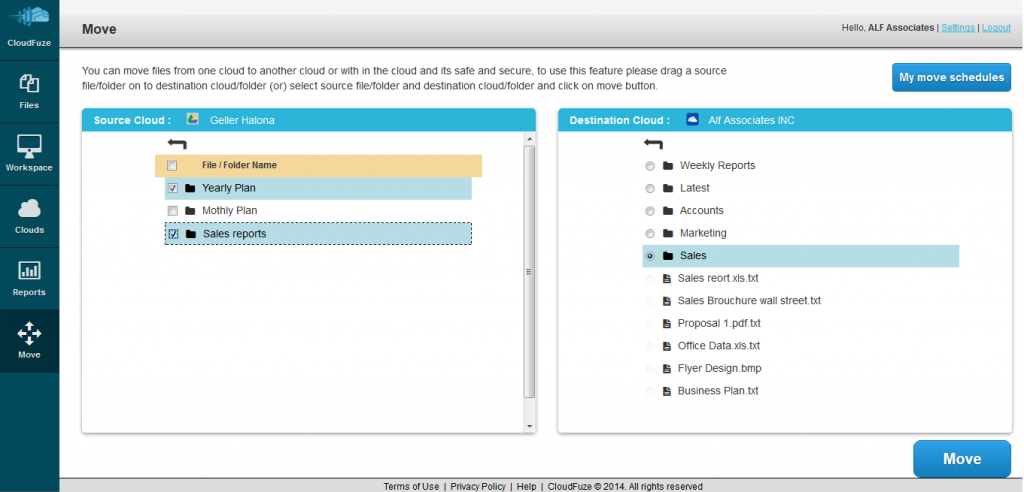Click the Latest folder name

pyautogui.click(x=695, y=188)
